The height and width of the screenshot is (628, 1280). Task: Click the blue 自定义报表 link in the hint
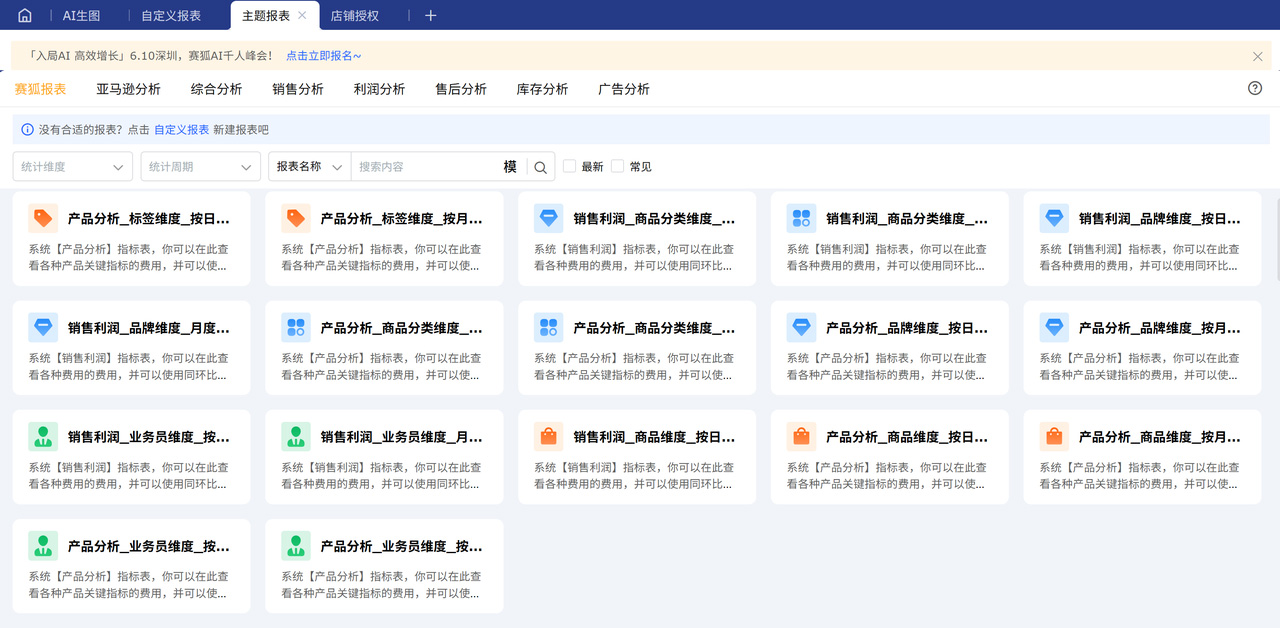[x=182, y=130]
